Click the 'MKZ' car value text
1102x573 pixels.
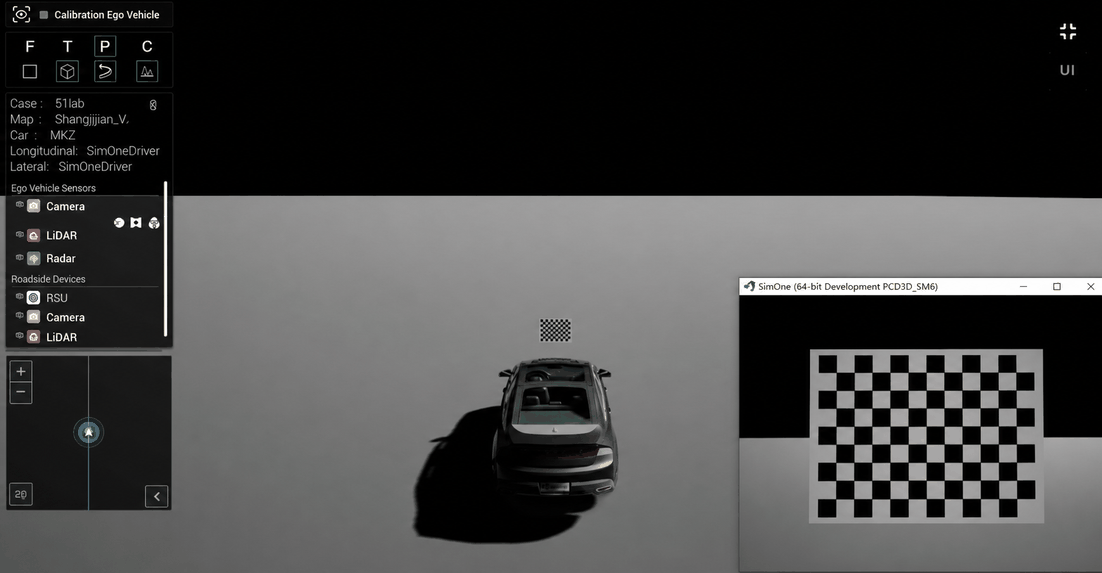pos(63,135)
